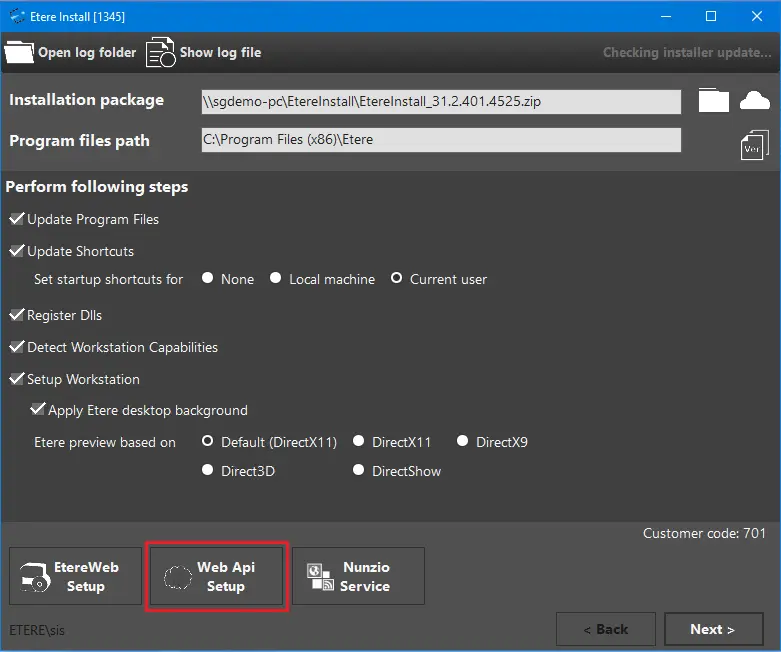The image size is (781, 652).
Task: Choose DirectShow preview mode
Action: [x=359, y=470]
